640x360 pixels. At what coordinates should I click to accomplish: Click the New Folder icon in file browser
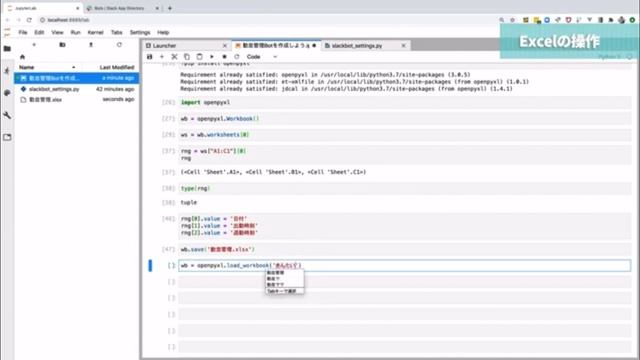(62, 44)
